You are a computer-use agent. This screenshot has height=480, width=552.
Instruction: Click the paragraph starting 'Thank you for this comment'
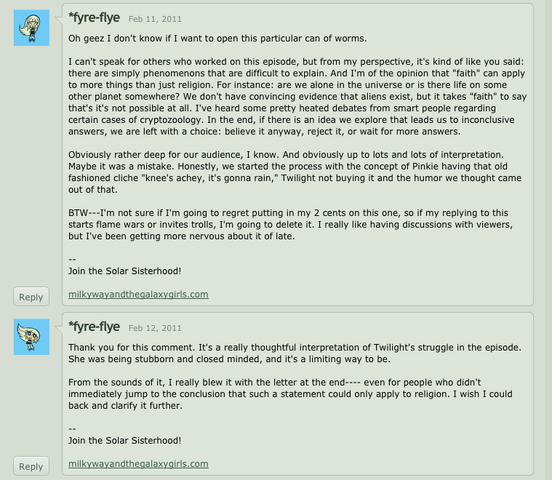(295, 353)
